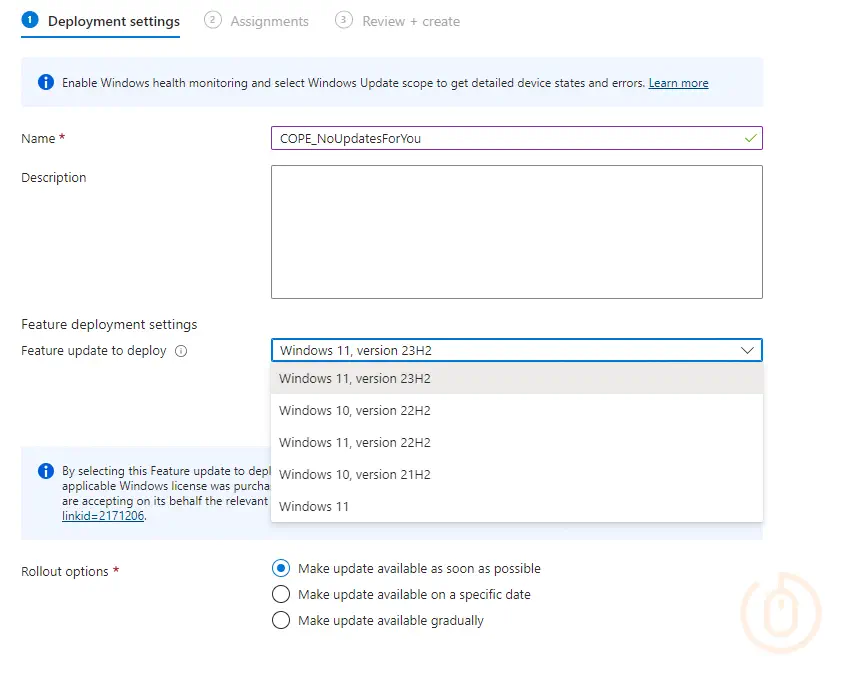Image resolution: width=849 pixels, height=681 pixels.
Task: Click the step 1 circle icon
Action: [x=30, y=20]
